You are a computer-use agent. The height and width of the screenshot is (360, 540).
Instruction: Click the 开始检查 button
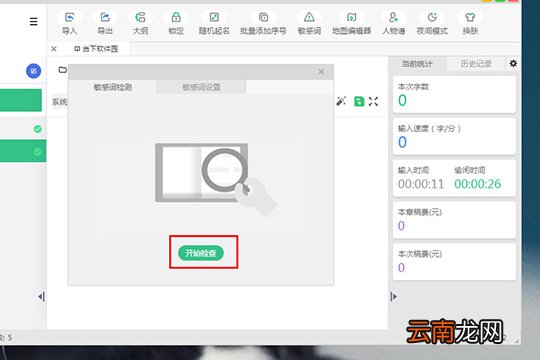click(201, 253)
